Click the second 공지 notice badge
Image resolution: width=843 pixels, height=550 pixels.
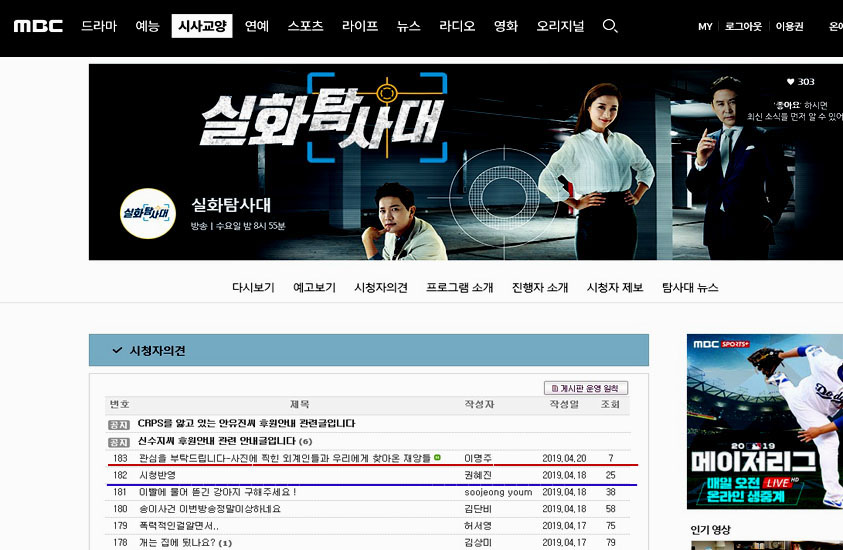pos(119,441)
